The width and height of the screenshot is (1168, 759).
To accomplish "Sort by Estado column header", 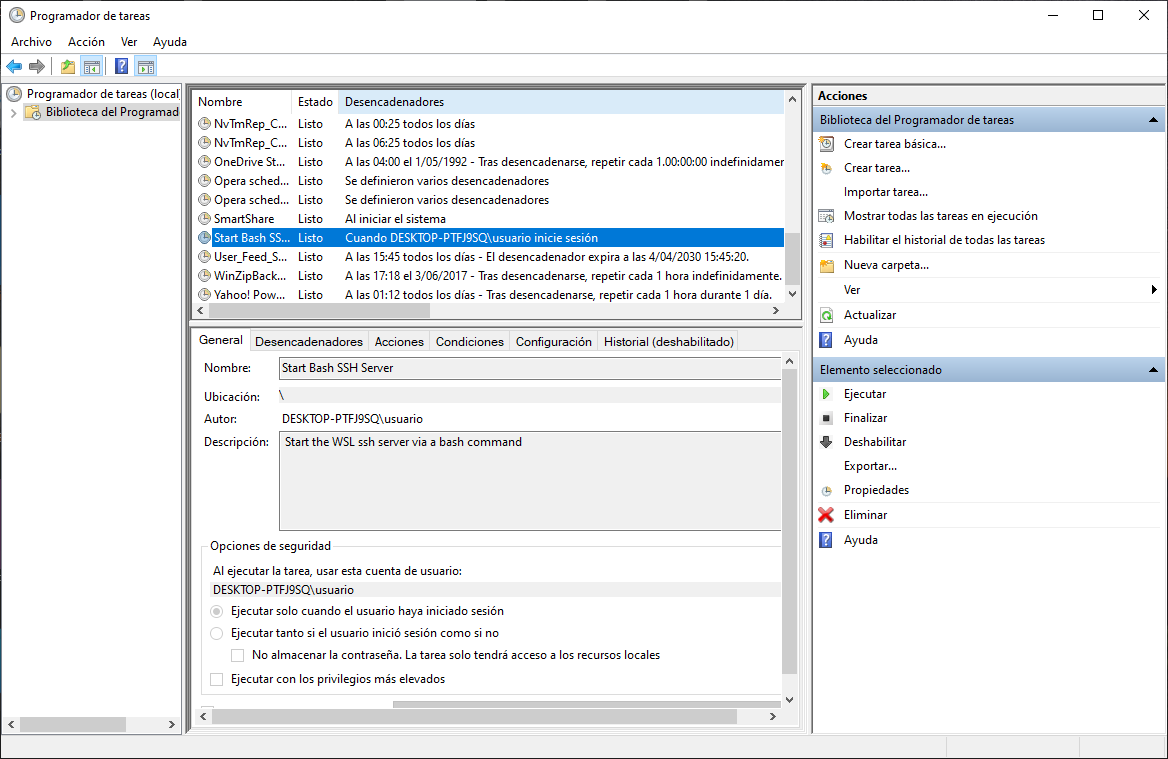I will tap(315, 102).
